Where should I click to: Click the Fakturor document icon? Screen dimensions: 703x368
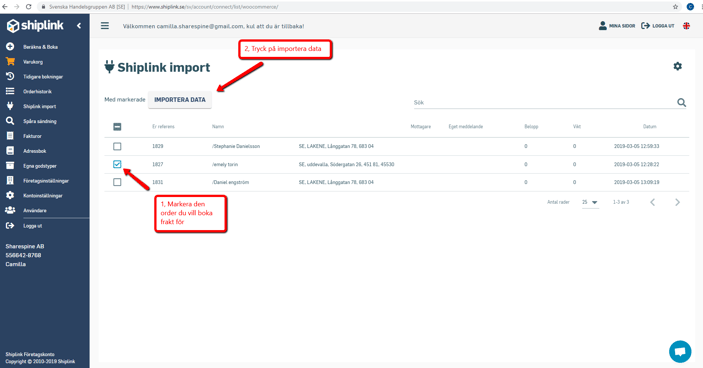tap(10, 136)
